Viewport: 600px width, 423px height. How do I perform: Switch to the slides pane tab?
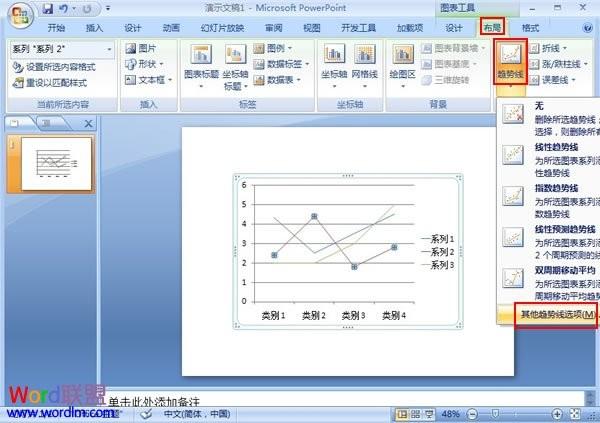click(x=16, y=123)
